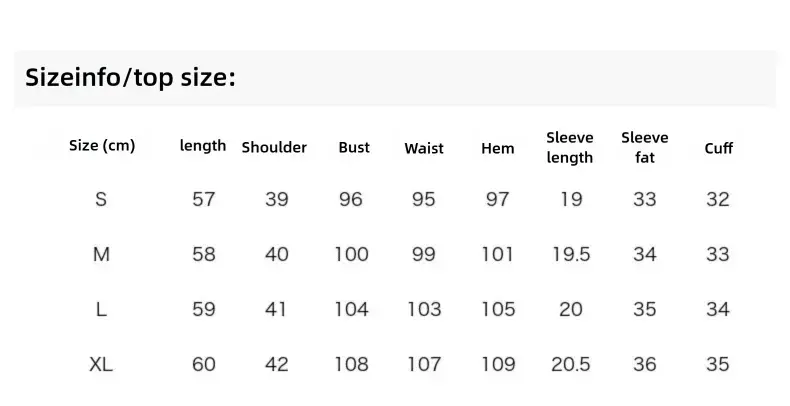Click sleeve length value 20.5 for XL
790x406 pixels.
tap(570, 364)
